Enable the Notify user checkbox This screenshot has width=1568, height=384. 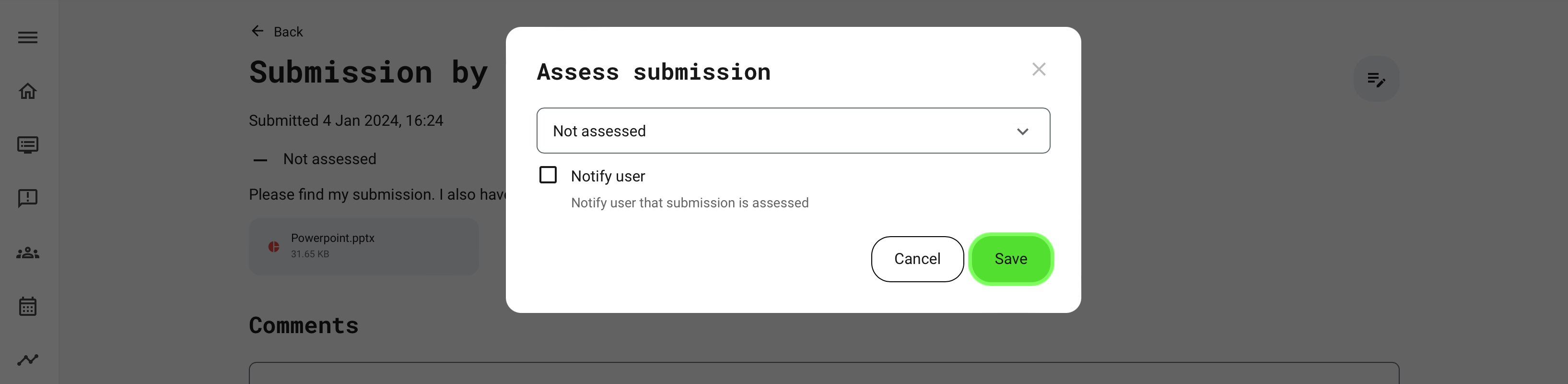(548, 176)
